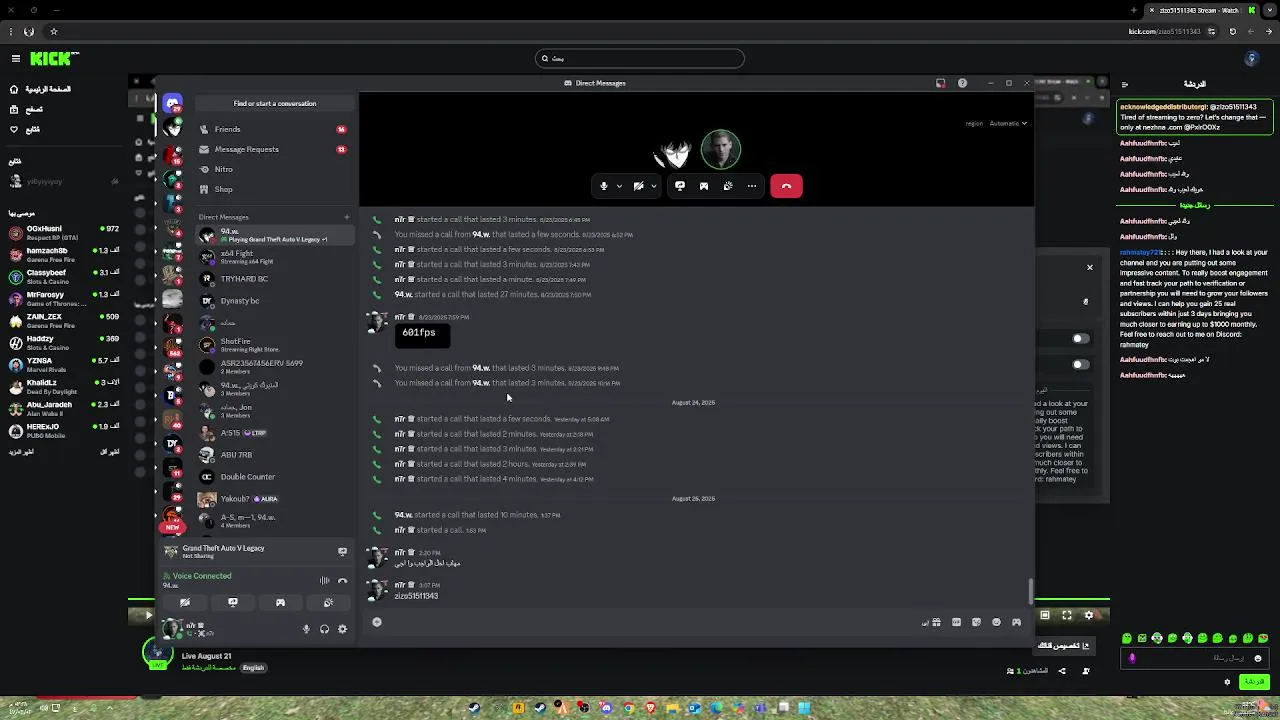Open the 94.w. direct message conversation
Screen dimensions: 1280x720
pyautogui.click(x=275, y=235)
